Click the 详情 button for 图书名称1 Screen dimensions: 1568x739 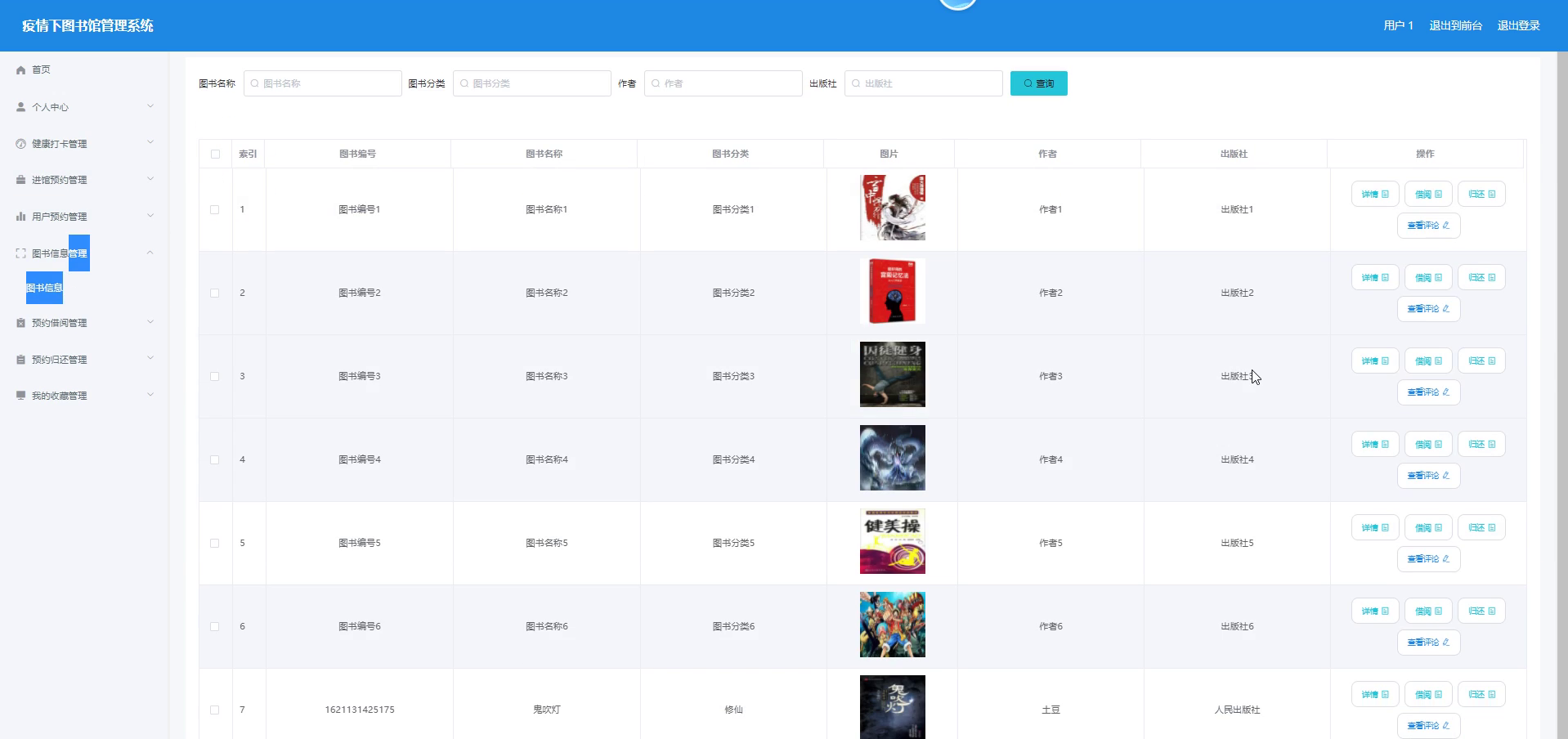(1375, 195)
